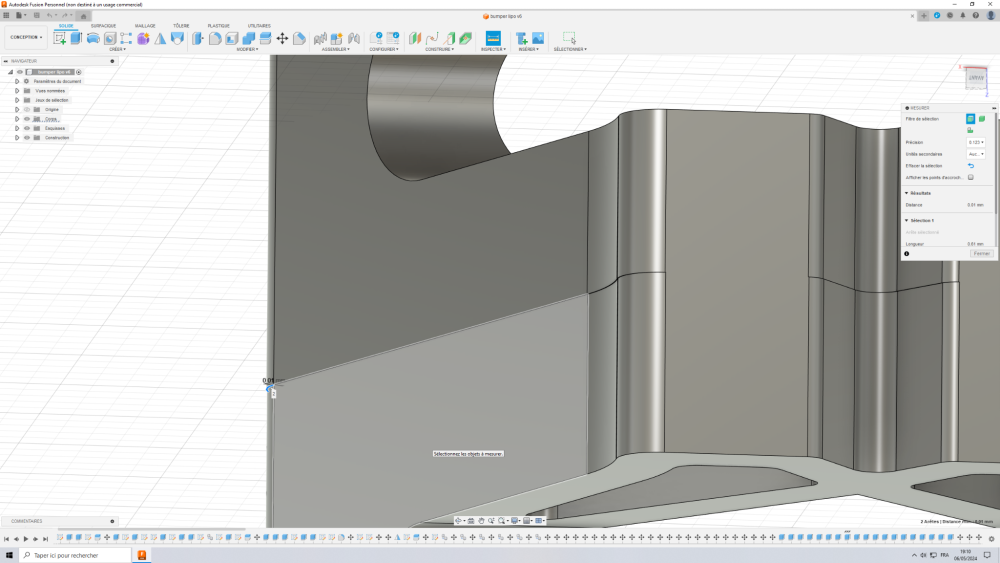Switch to the Surfacique tab
1000x563 pixels.
pyautogui.click(x=103, y=26)
